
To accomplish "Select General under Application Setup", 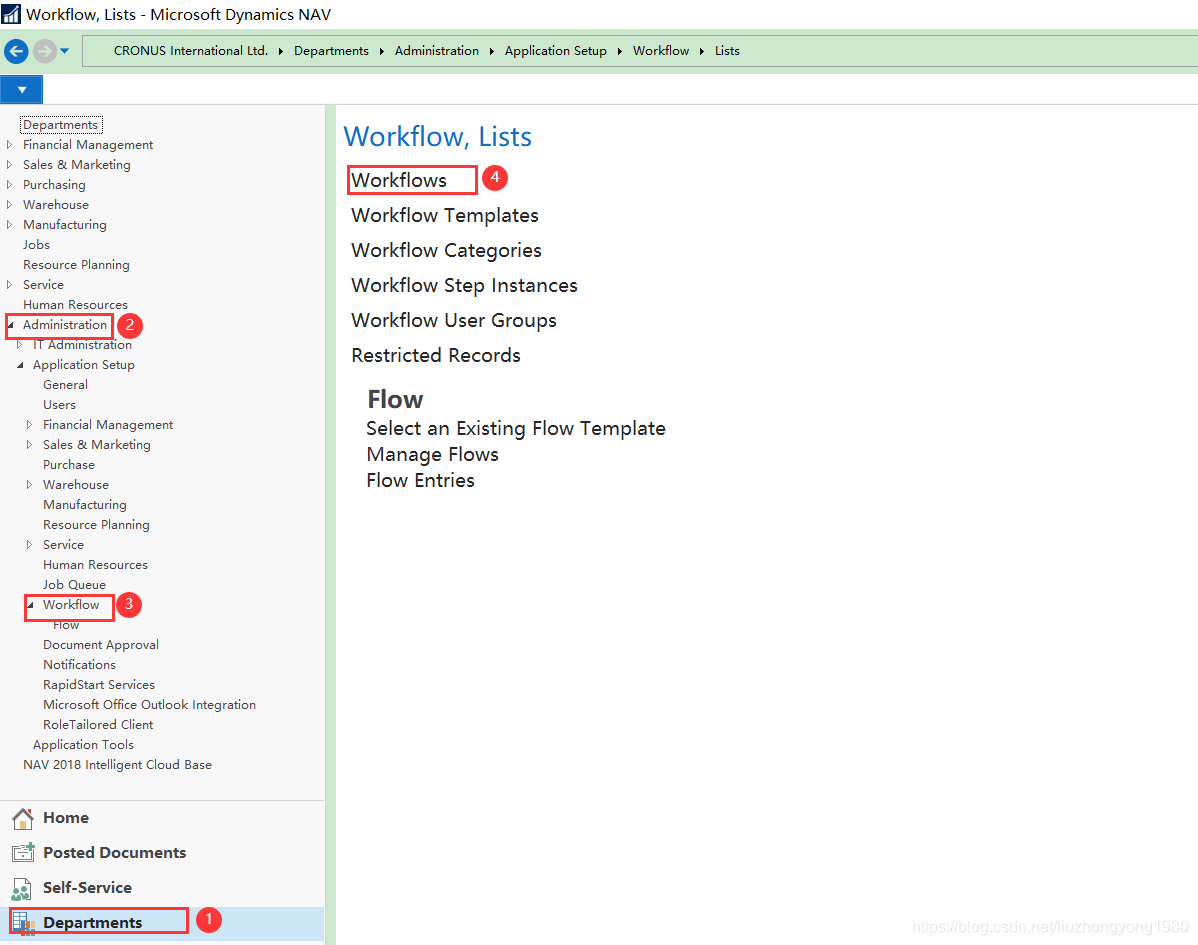I will (65, 384).
